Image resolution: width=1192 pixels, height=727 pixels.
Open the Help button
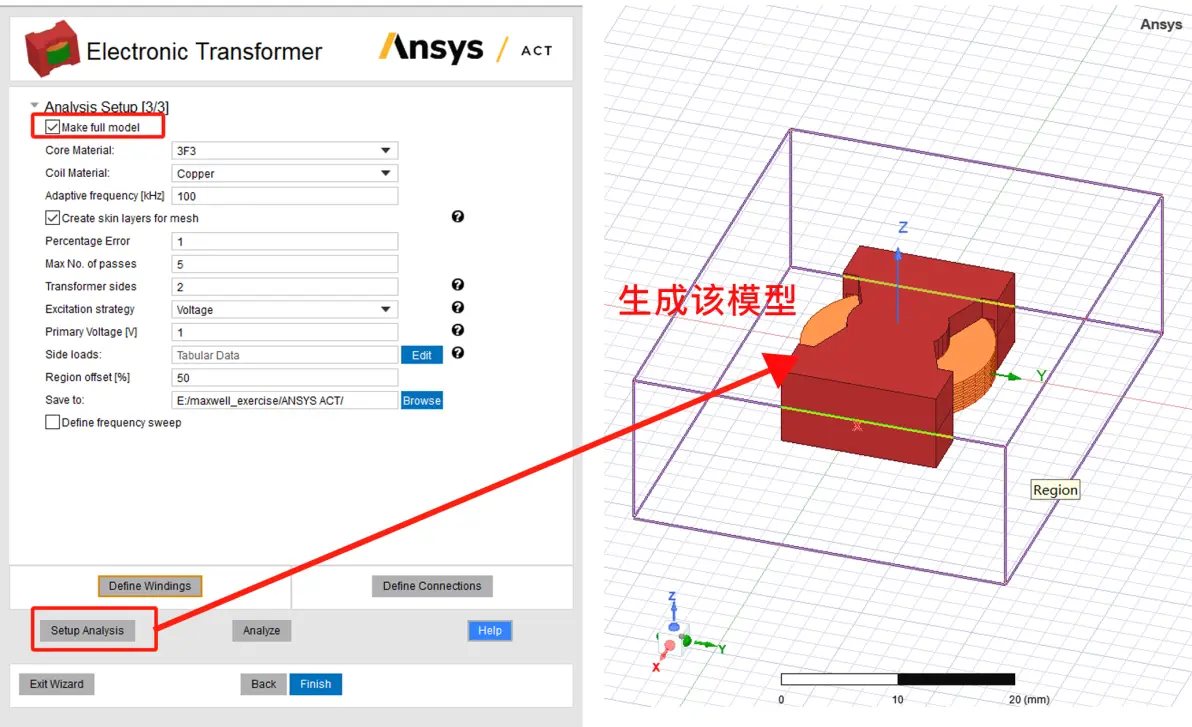pyautogui.click(x=490, y=630)
